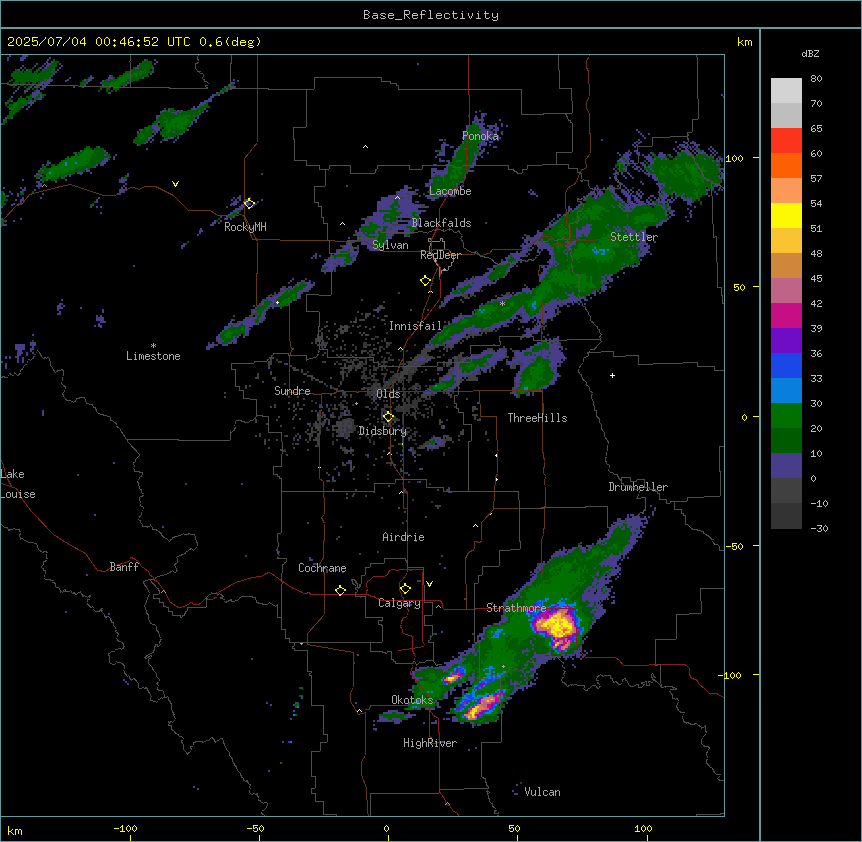Image resolution: width=862 pixels, height=842 pixels.
Task: Click the yellow v marker northwest of RockyMH
Action: tap(175, 184)
